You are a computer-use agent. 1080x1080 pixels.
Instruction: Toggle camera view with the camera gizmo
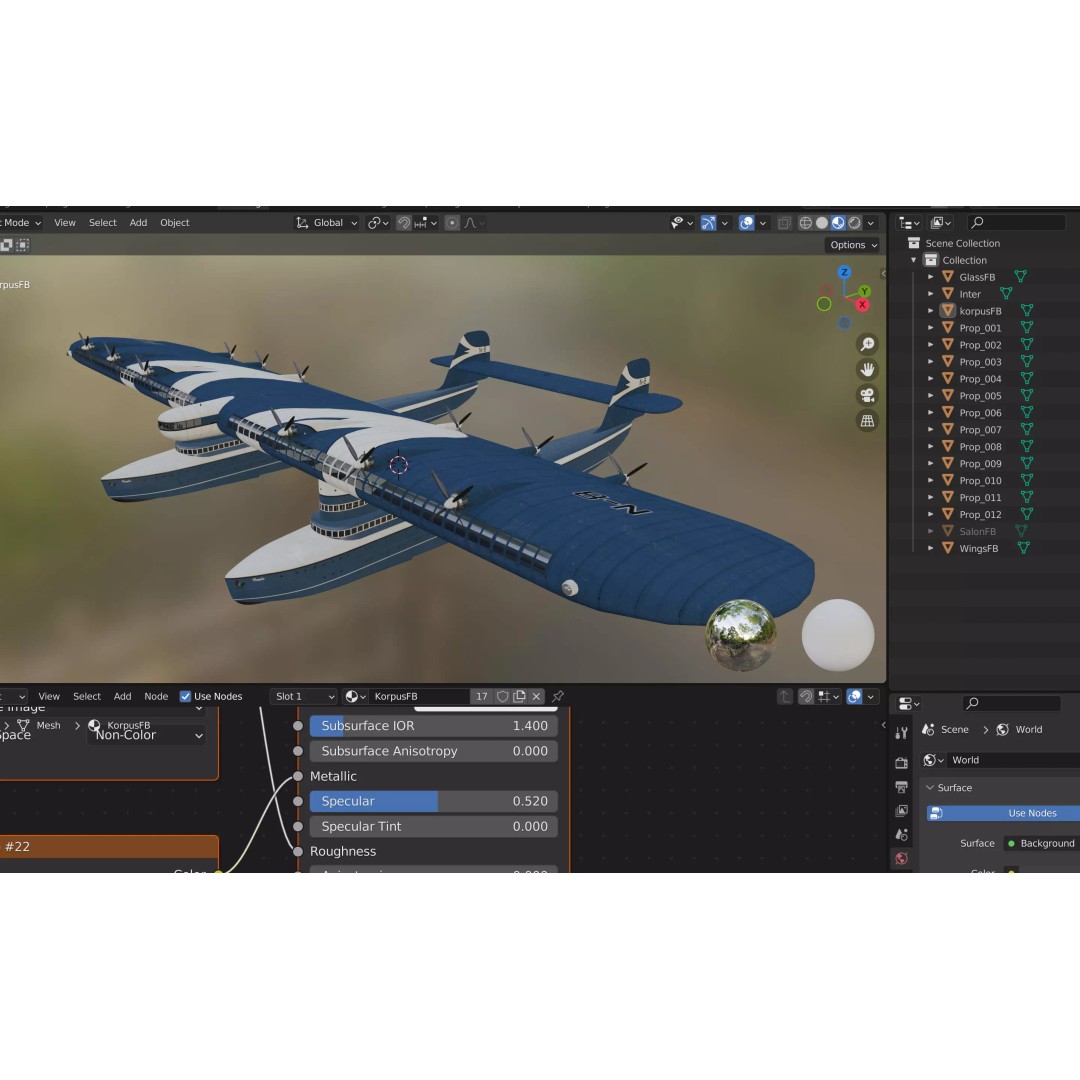867,395
